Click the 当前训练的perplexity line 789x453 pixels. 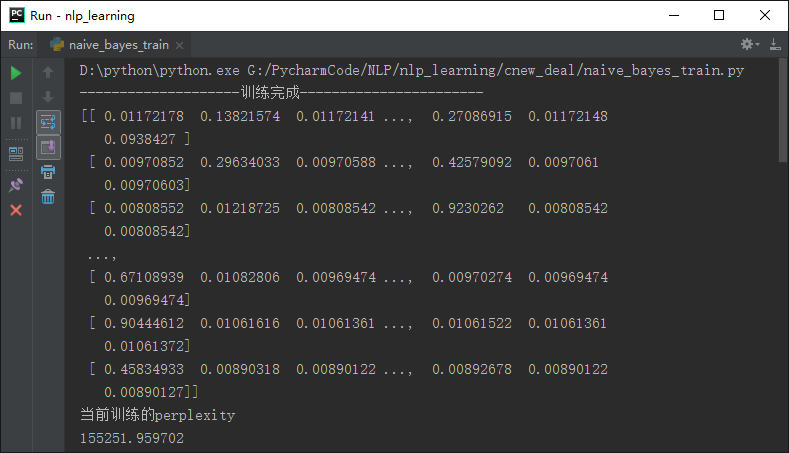point(157,415)
